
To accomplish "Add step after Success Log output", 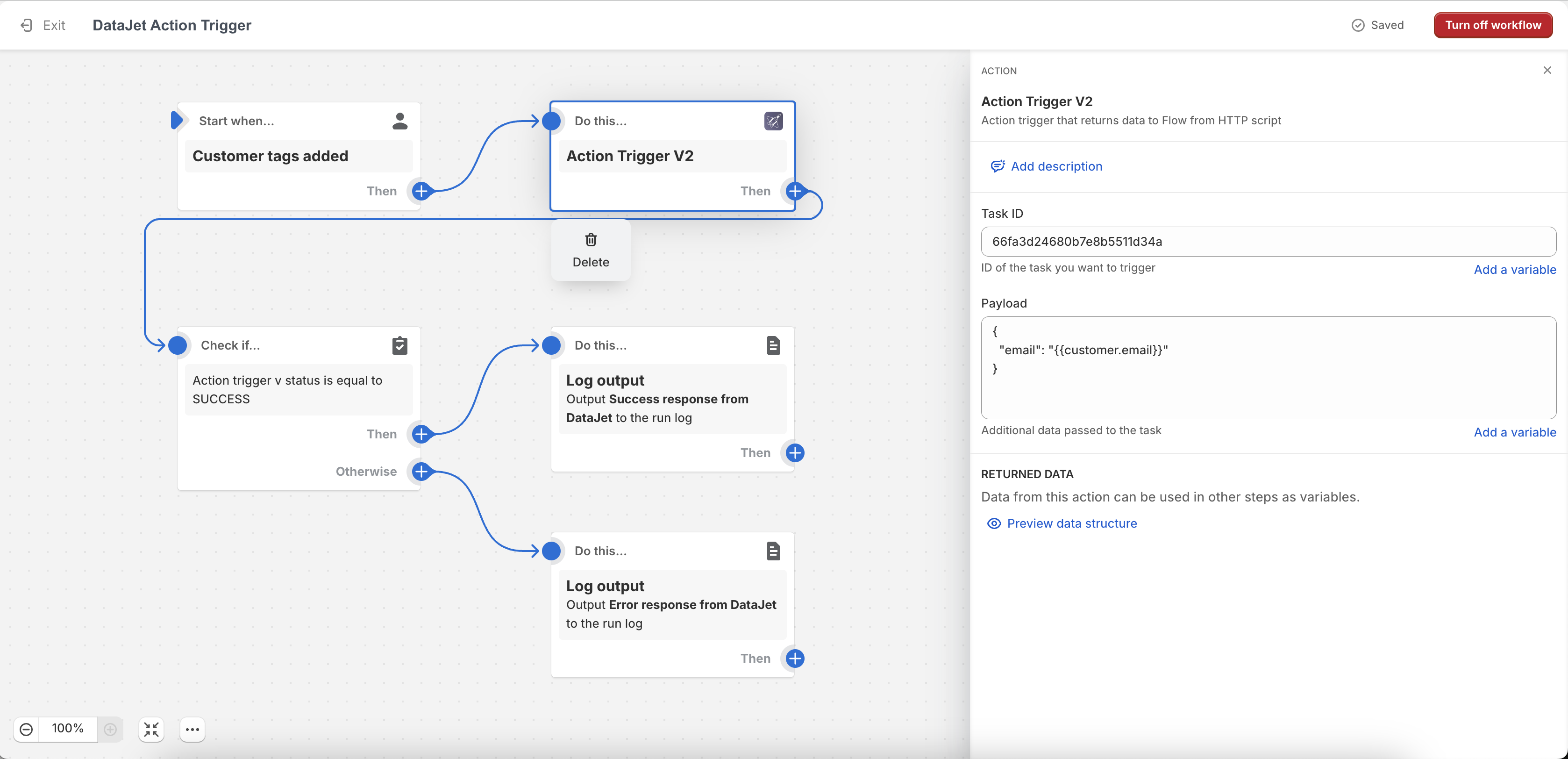I will point(795,453).
